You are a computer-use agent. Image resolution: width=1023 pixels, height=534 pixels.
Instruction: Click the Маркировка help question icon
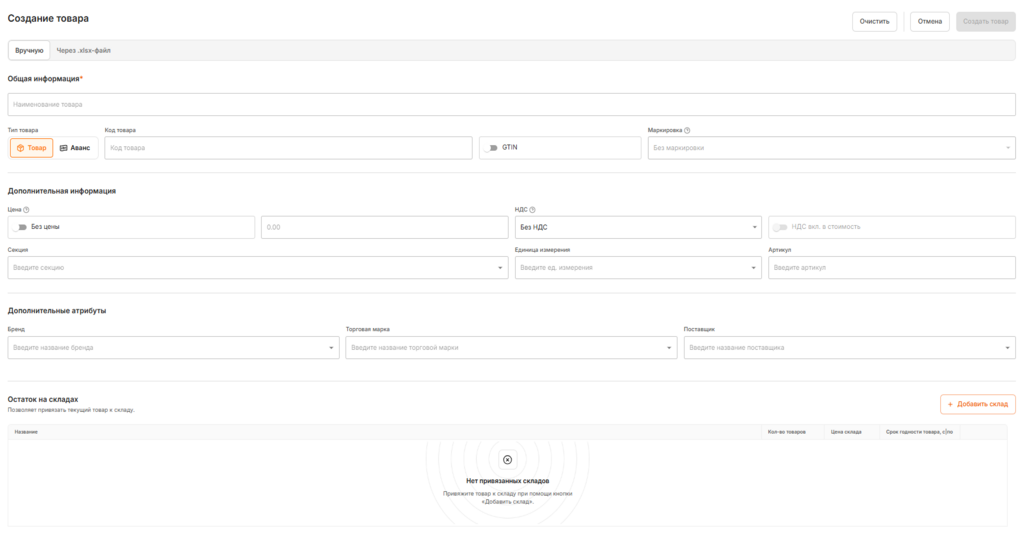click(687, 130)
